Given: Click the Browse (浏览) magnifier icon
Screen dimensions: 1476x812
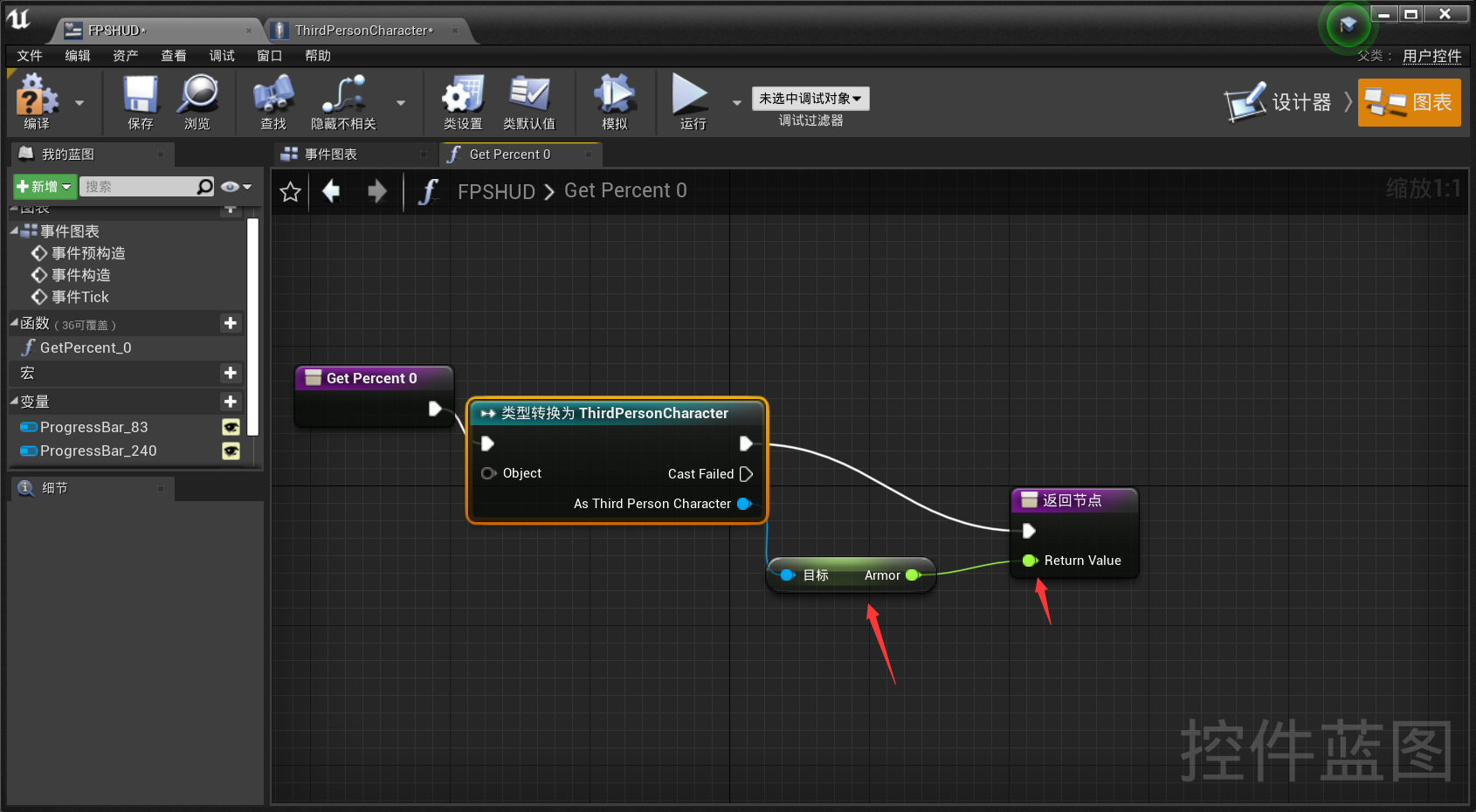Looking at the screenshot, I should click(x=197, y=96).
